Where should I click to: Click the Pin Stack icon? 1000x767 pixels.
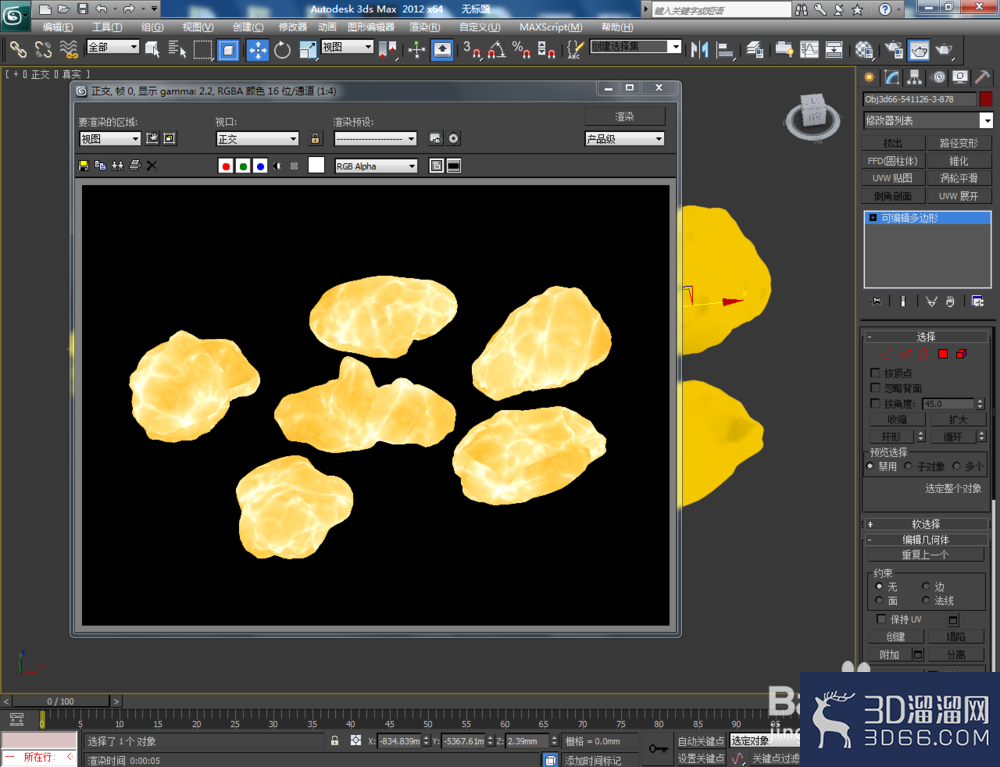(x=876, y=301)
